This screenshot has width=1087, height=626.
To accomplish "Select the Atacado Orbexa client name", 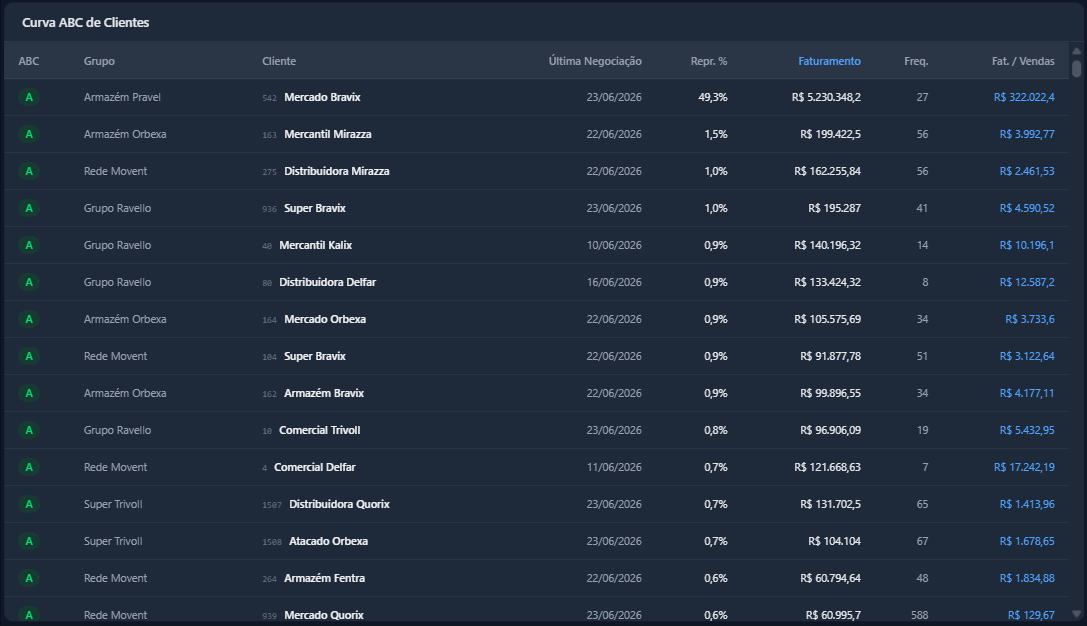I will [328, 541].
